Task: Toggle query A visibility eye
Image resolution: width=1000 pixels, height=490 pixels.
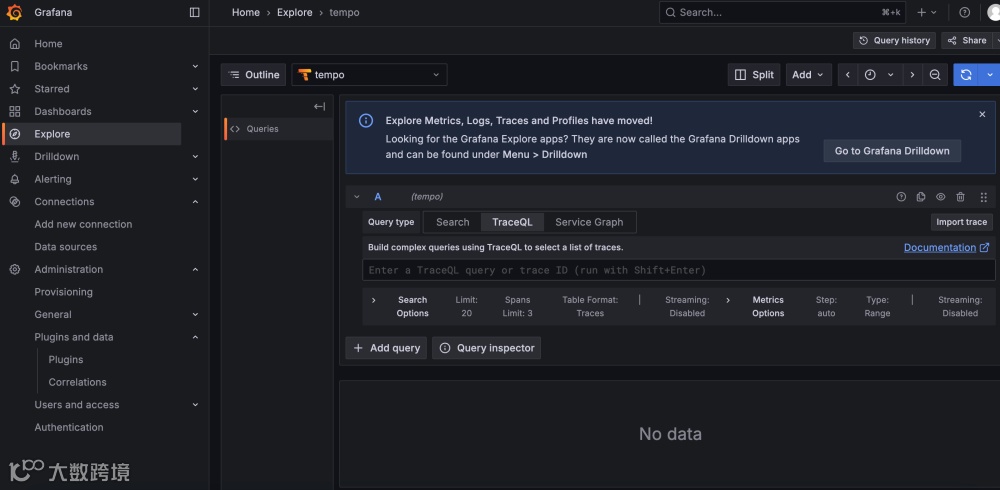Action: click(x=941, y=197)
